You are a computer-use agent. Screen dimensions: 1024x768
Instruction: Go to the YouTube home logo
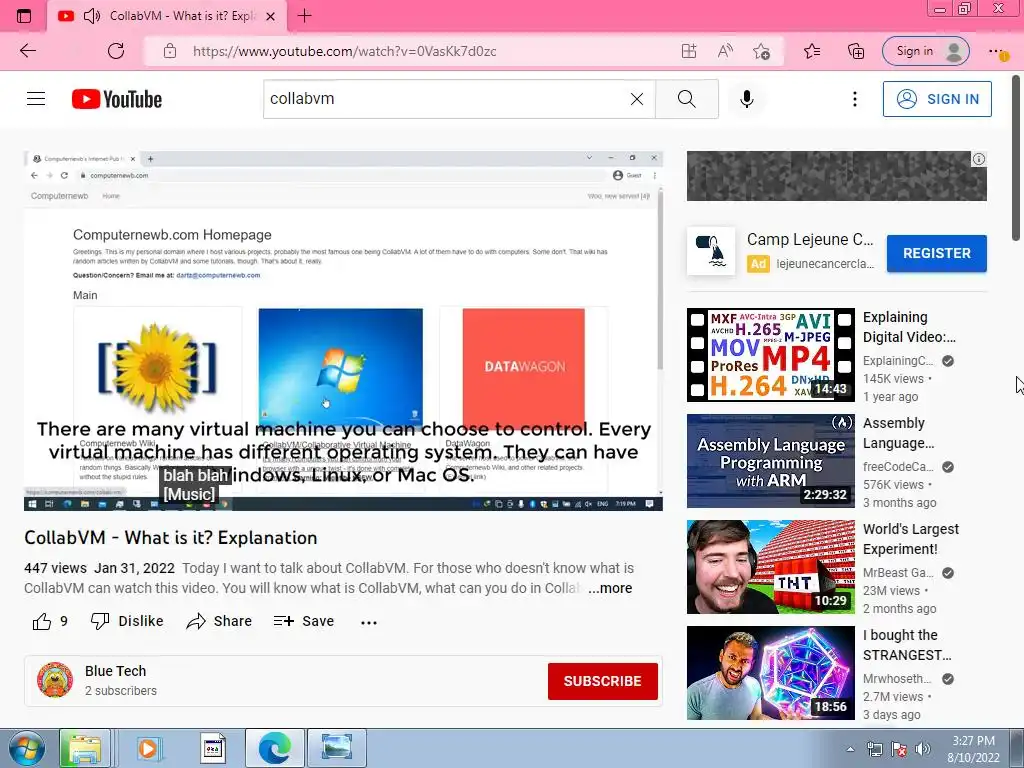pyautogui.click(x=117, y=99)
